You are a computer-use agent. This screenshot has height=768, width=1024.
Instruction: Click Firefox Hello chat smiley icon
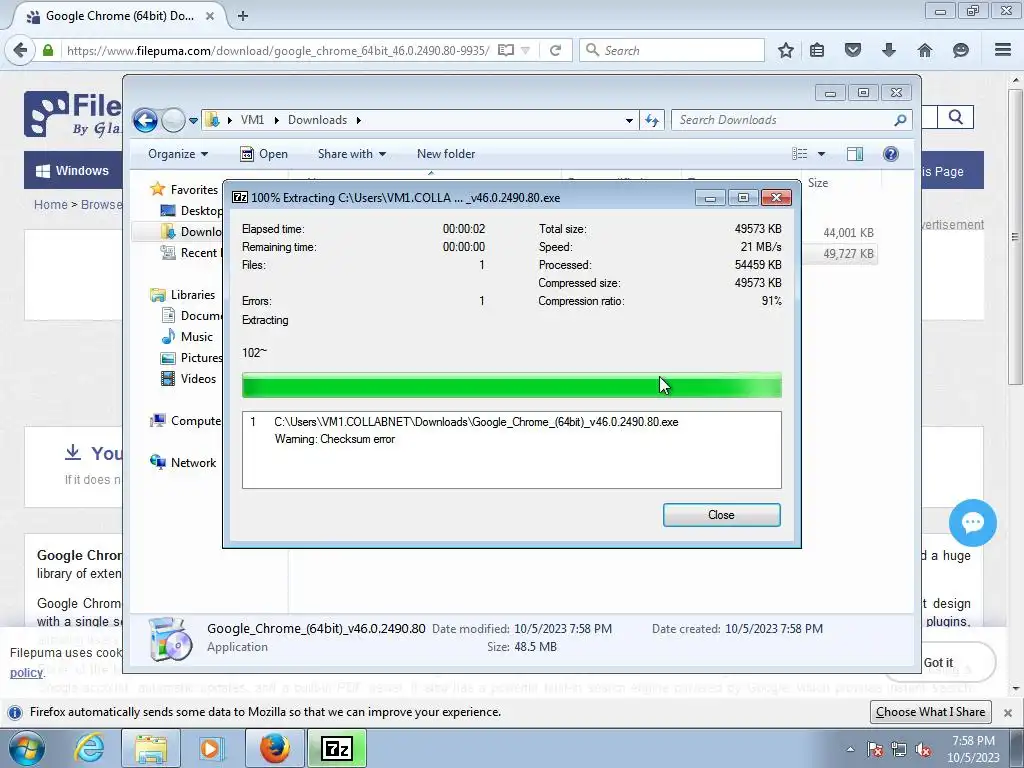point(961,50)
